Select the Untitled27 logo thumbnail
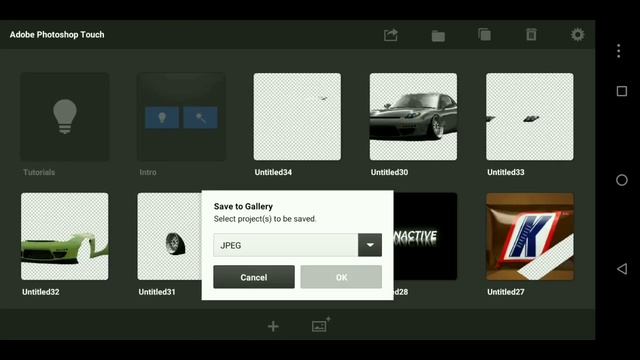This screenshot has width=640, height=360. pyautogui.click(x=530, y=236)
